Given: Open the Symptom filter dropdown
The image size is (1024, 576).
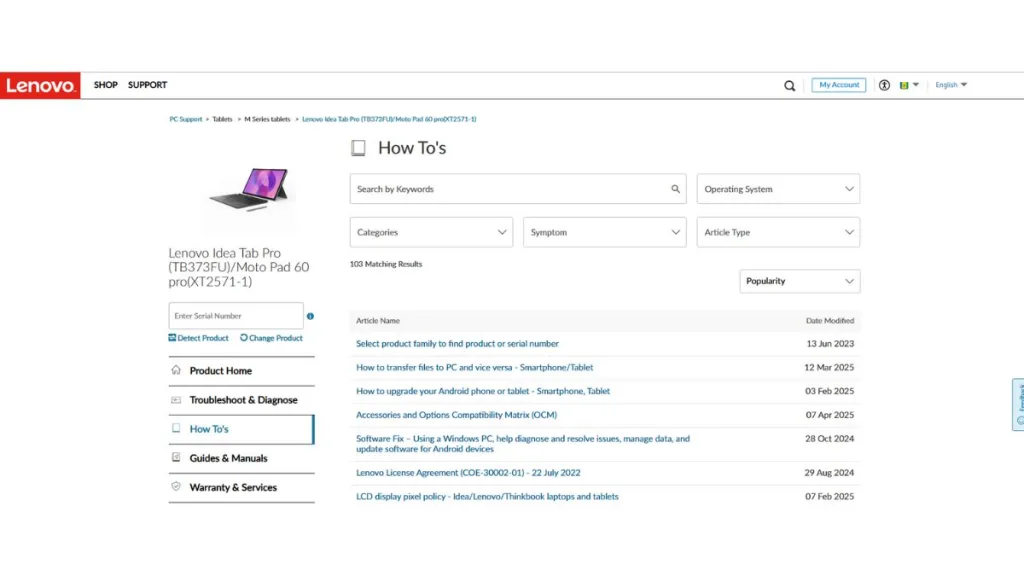Looking at the screenshot, I should 604,232.
